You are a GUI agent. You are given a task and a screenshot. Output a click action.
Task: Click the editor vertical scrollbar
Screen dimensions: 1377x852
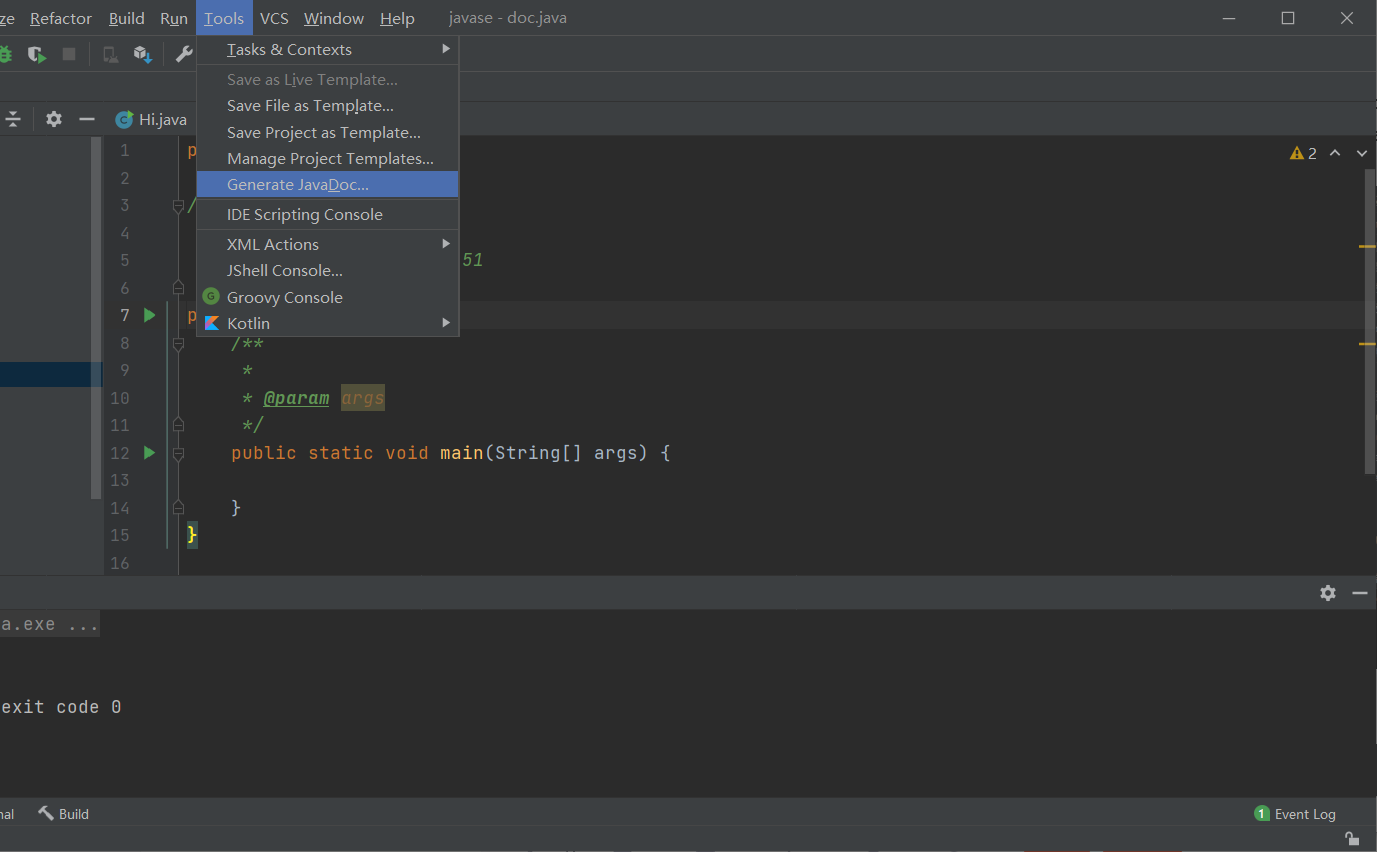(1371, 320)
